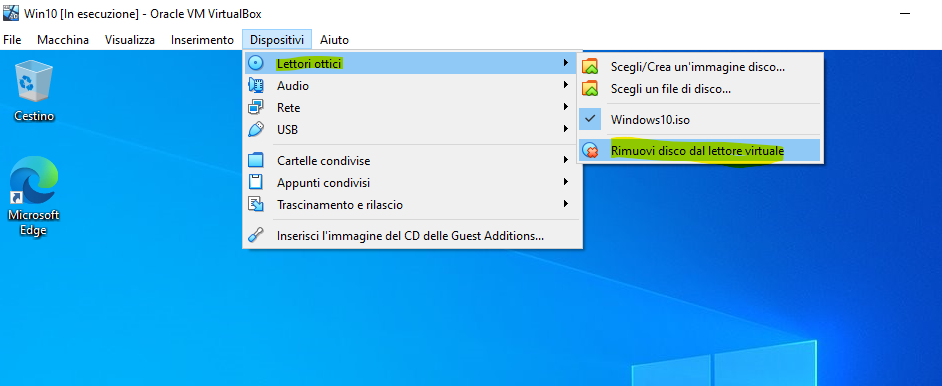This screenshot has width=942, height=386.
Task: Open the File menu
Action: tap(12, 40)
